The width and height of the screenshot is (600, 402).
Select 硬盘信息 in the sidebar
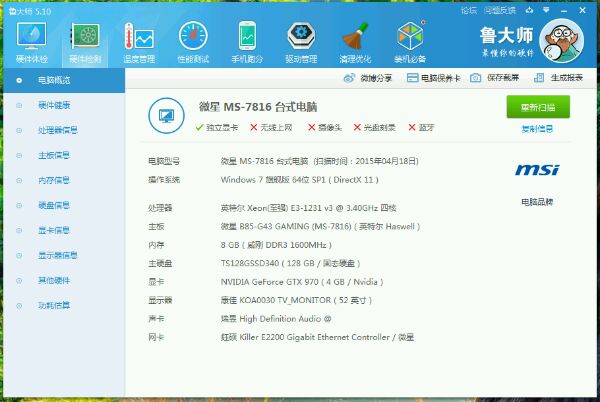tap(64, 205)
